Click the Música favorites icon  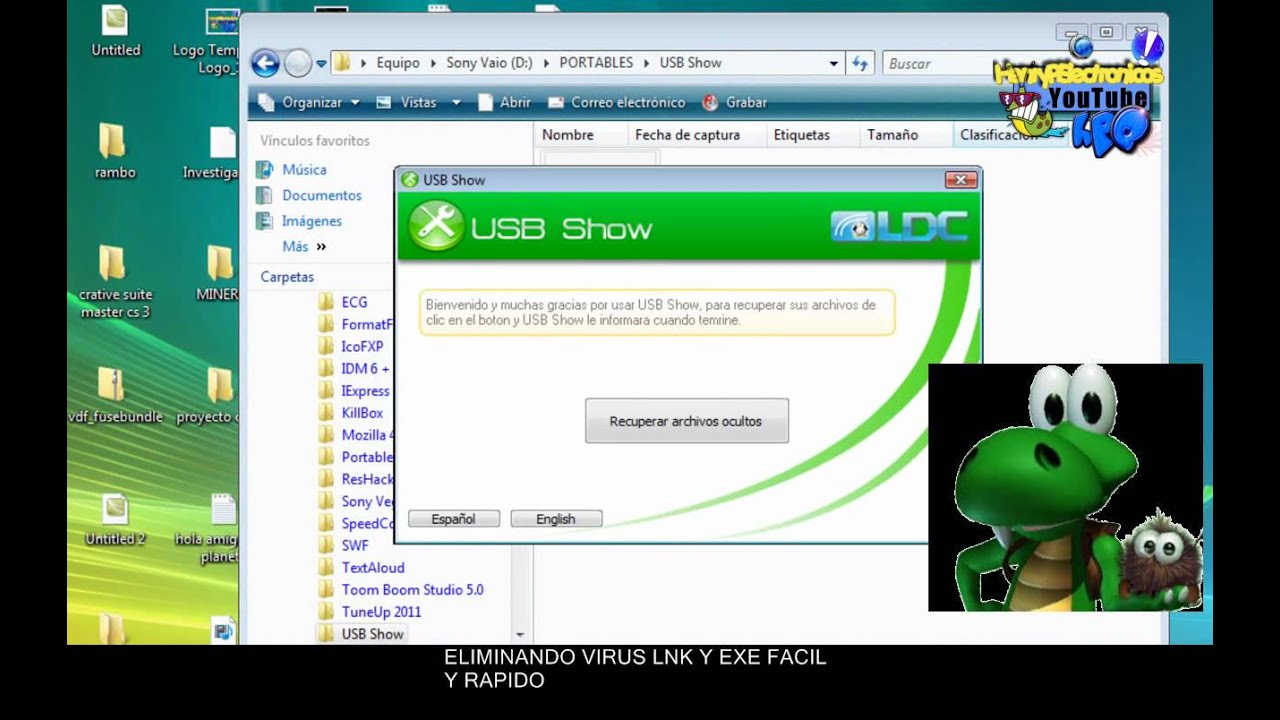[265, 170]
